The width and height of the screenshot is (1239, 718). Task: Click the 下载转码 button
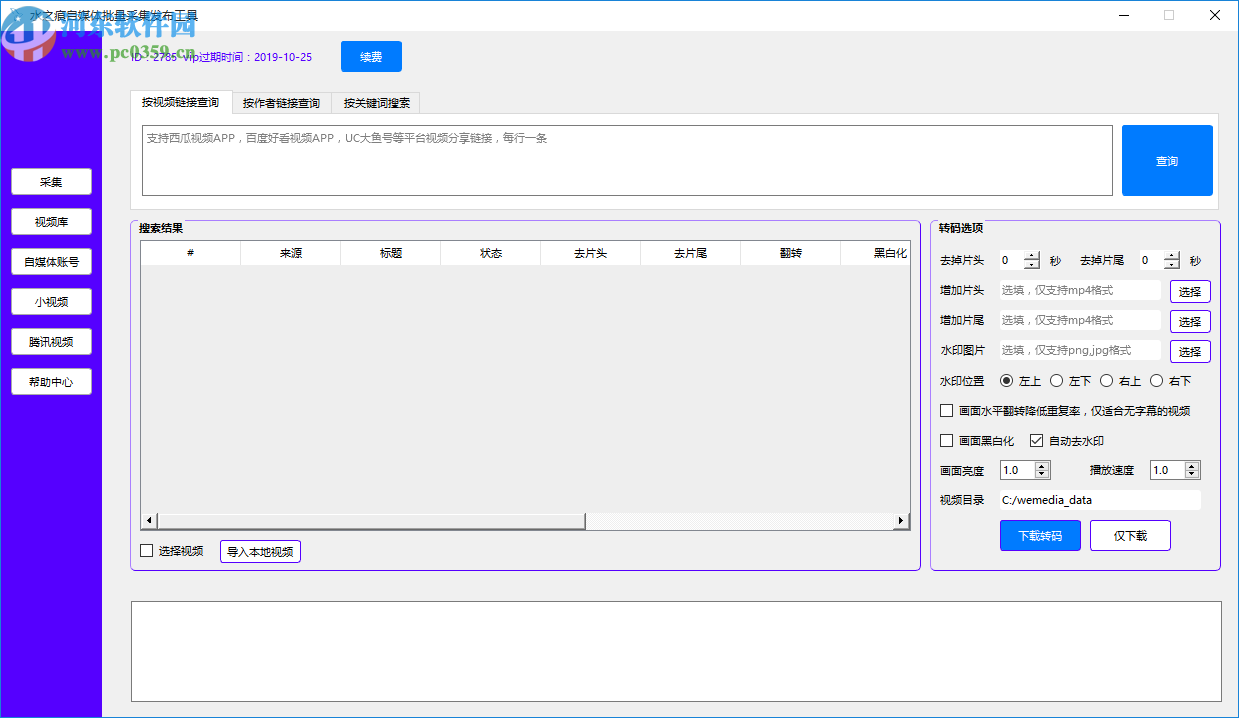[1040, 535]
